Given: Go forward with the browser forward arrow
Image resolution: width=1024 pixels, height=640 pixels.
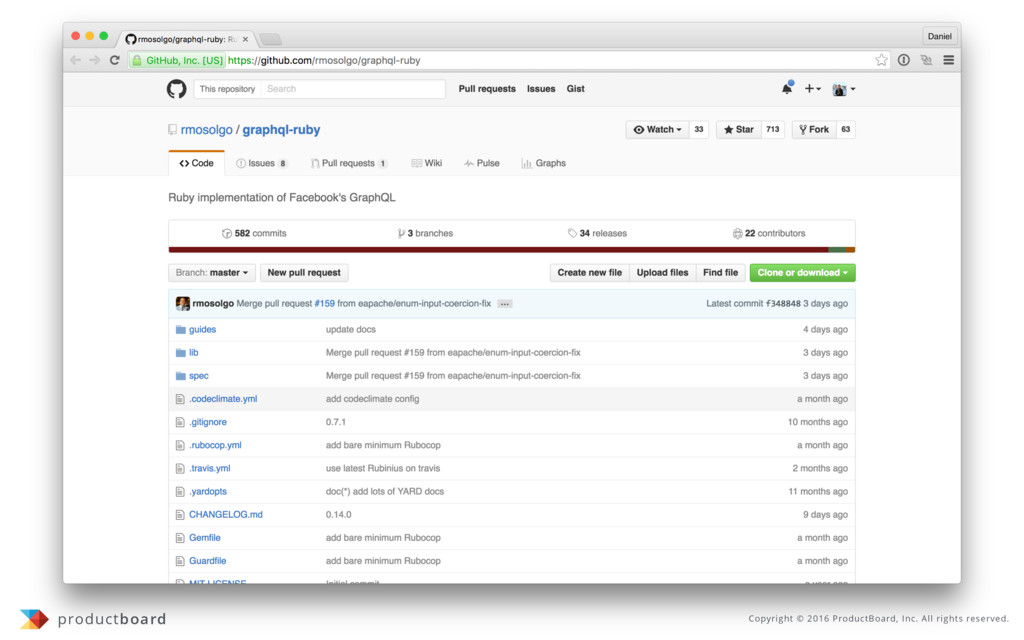Looking at the screenshot, I should pos(95,60).
